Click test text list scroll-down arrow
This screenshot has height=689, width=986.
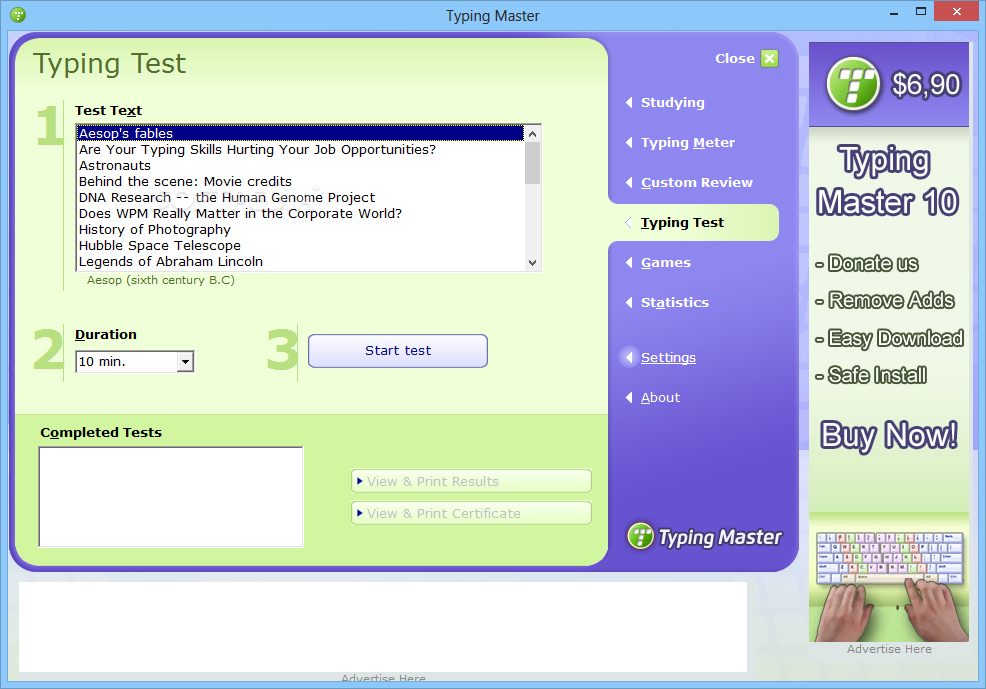[533, 263]
